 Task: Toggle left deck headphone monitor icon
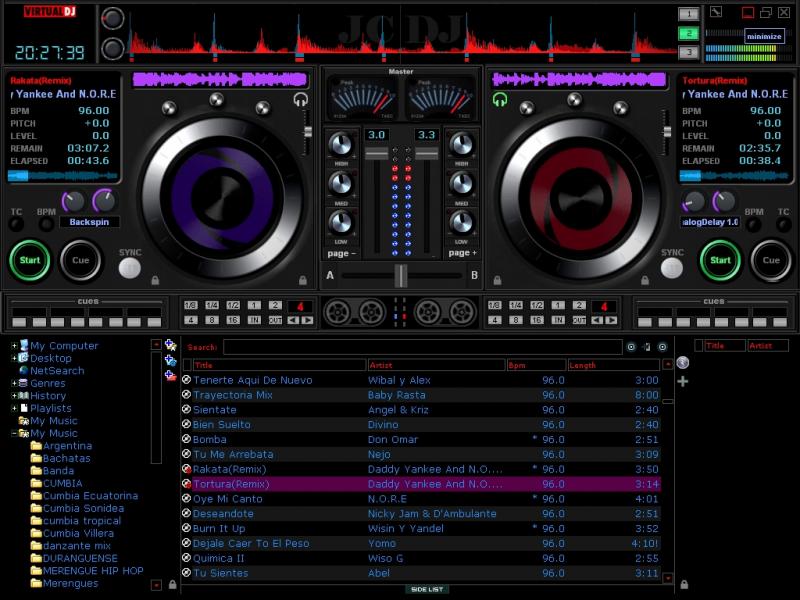[x=301, y=99]
